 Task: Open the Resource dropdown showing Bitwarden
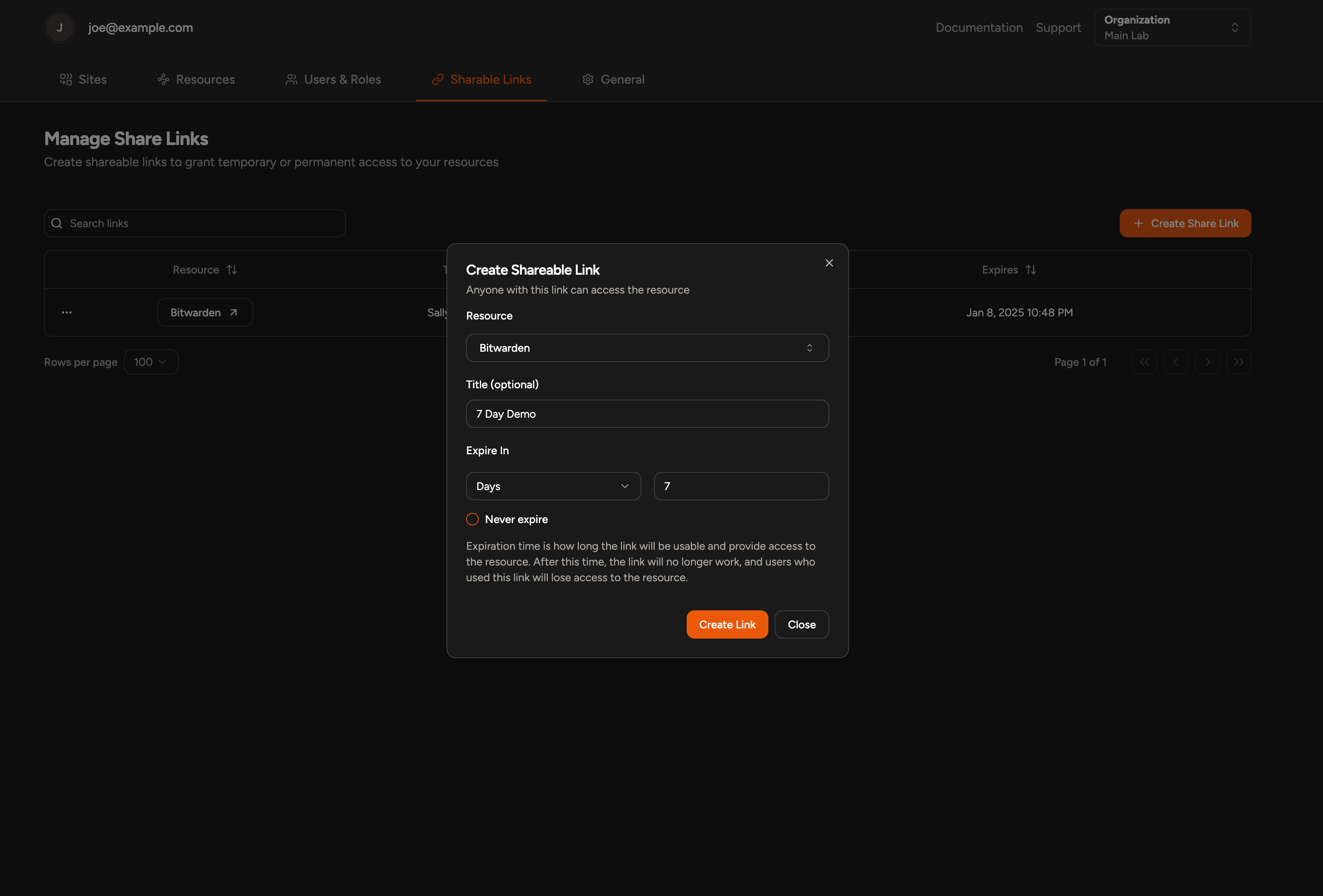(x=647, y=347)
